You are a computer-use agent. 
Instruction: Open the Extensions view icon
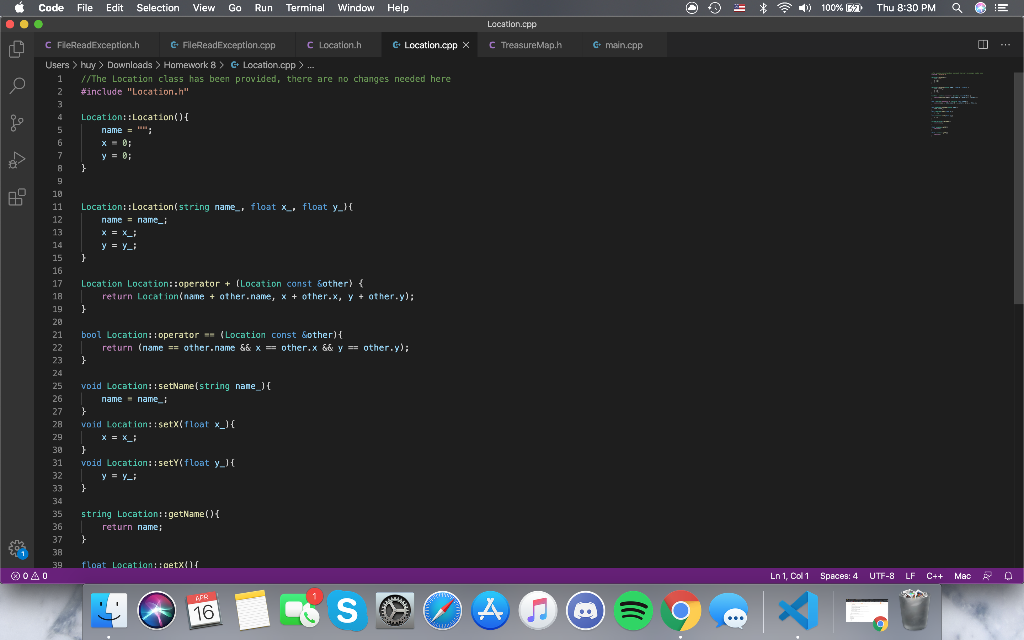coord(17,197)
